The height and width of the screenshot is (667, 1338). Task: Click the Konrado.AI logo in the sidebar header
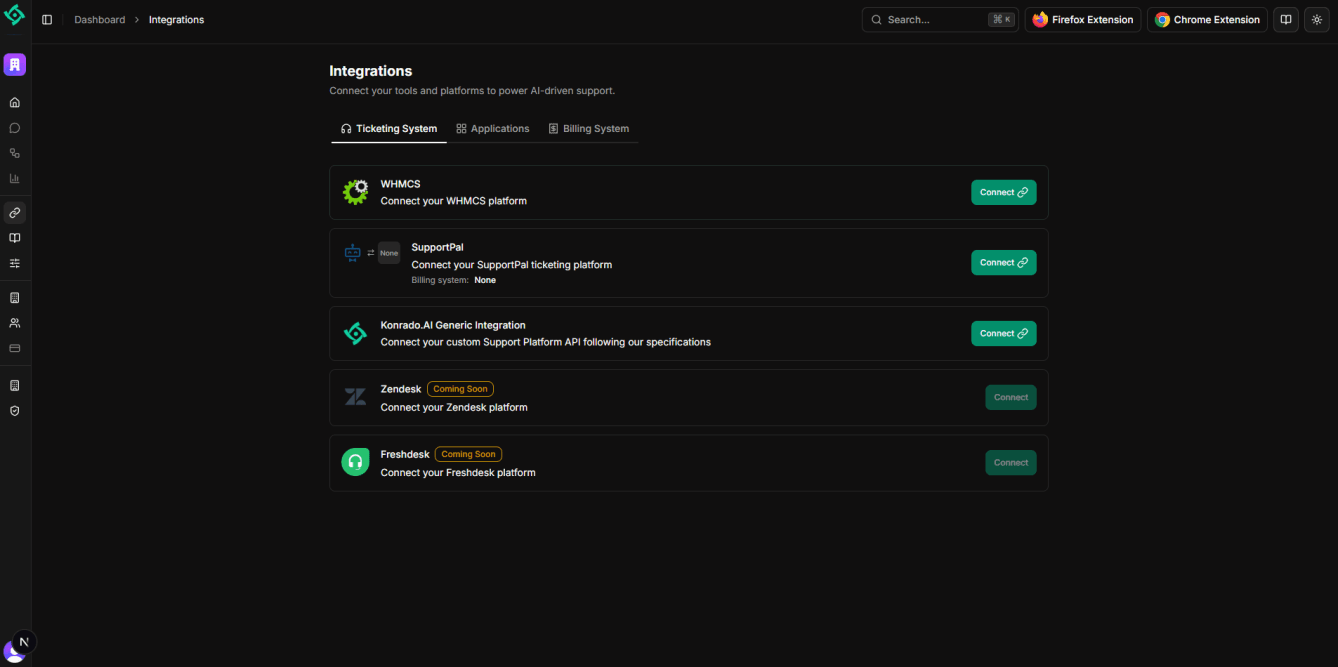tap(14, 15)
